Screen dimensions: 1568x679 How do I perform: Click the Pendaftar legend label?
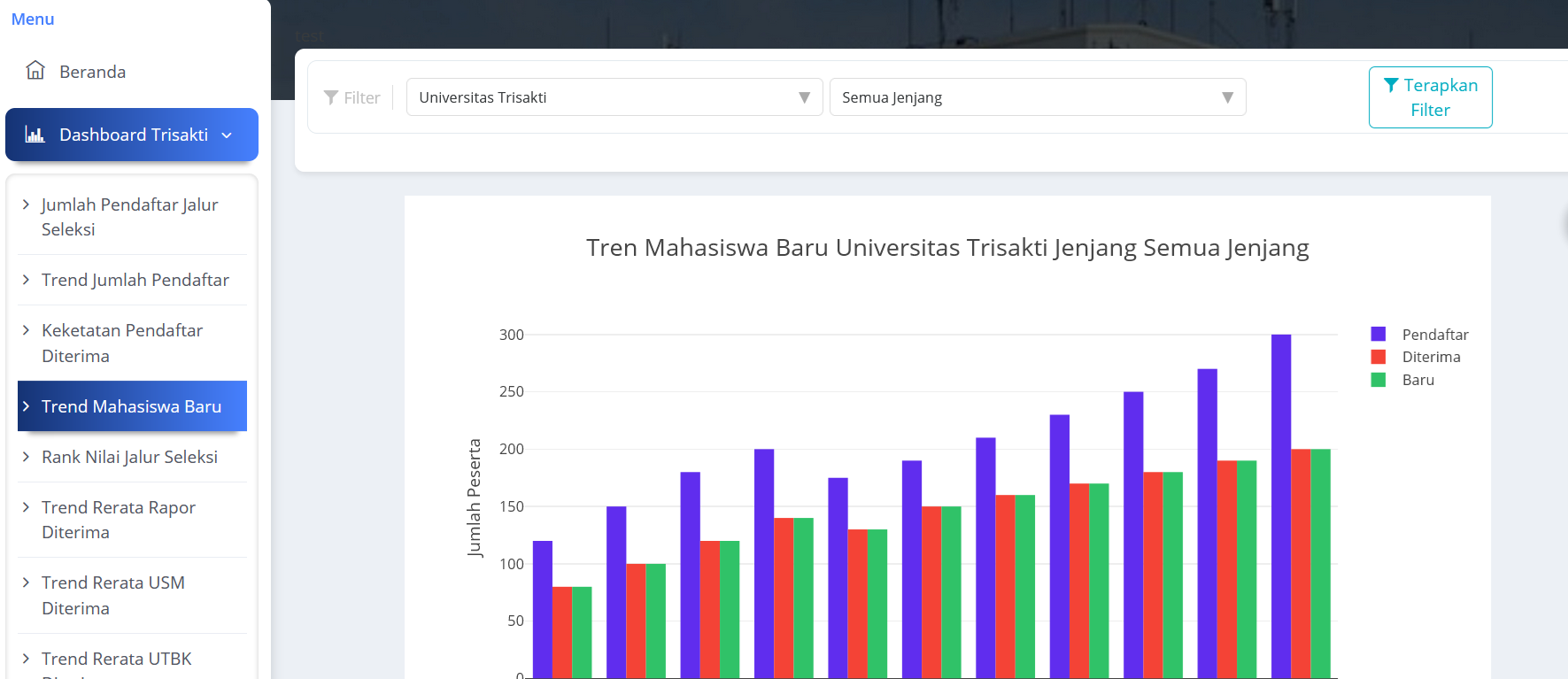pyautogui.click(x=1435, y=335)
